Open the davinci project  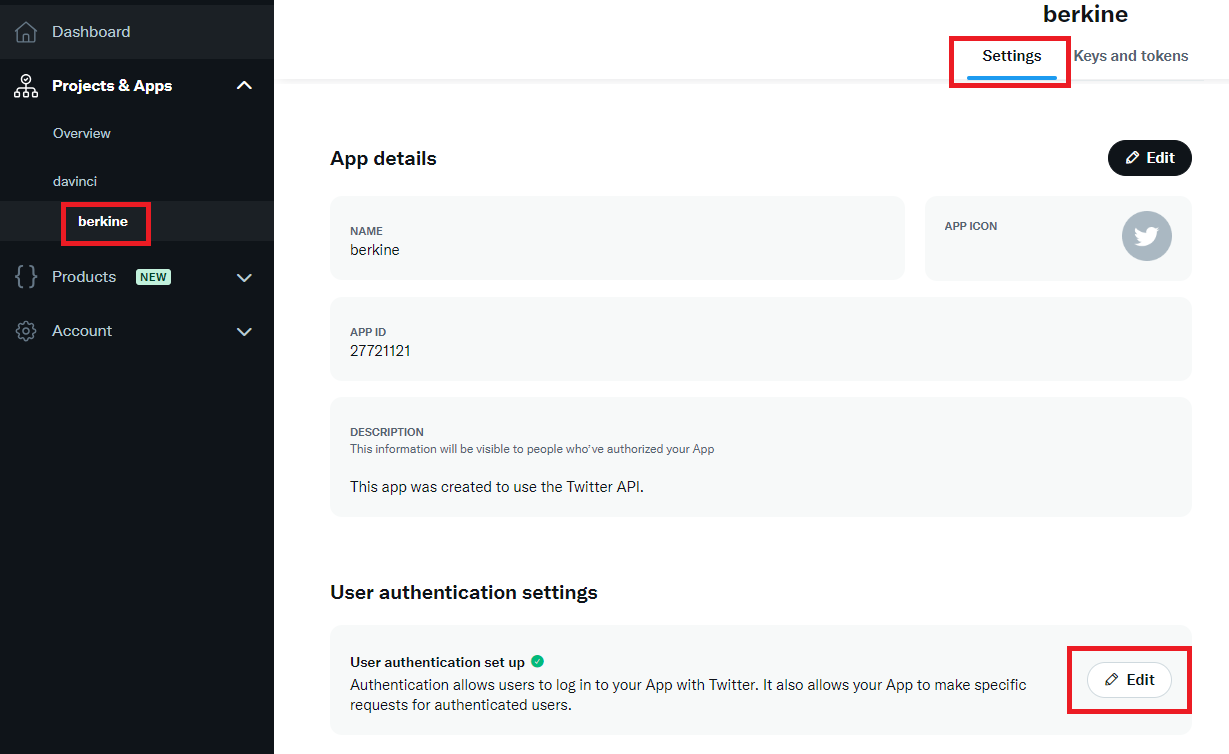coord(75,181)
